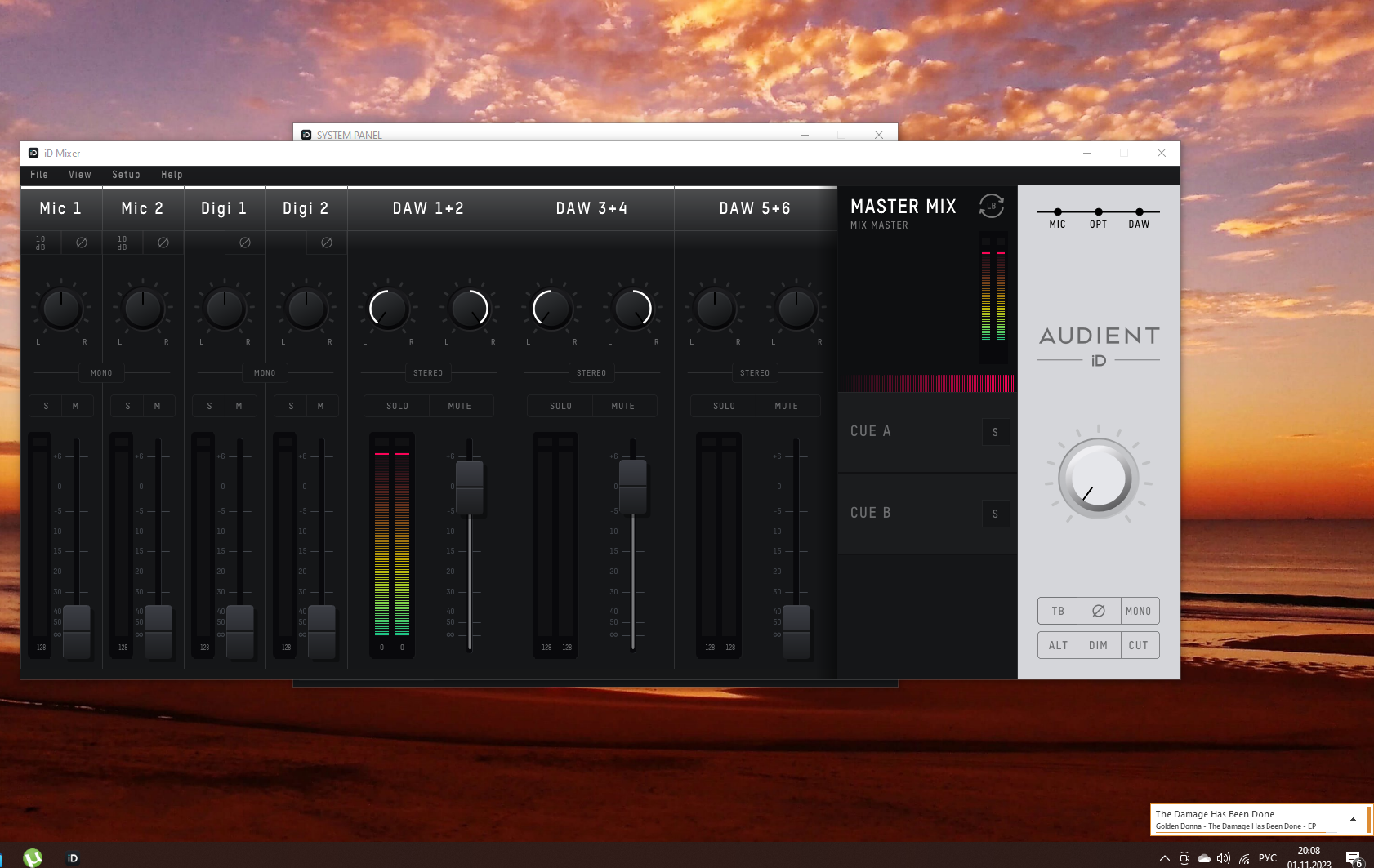
Task: Open the Windows notification center icon
Action: point(1354,858)
